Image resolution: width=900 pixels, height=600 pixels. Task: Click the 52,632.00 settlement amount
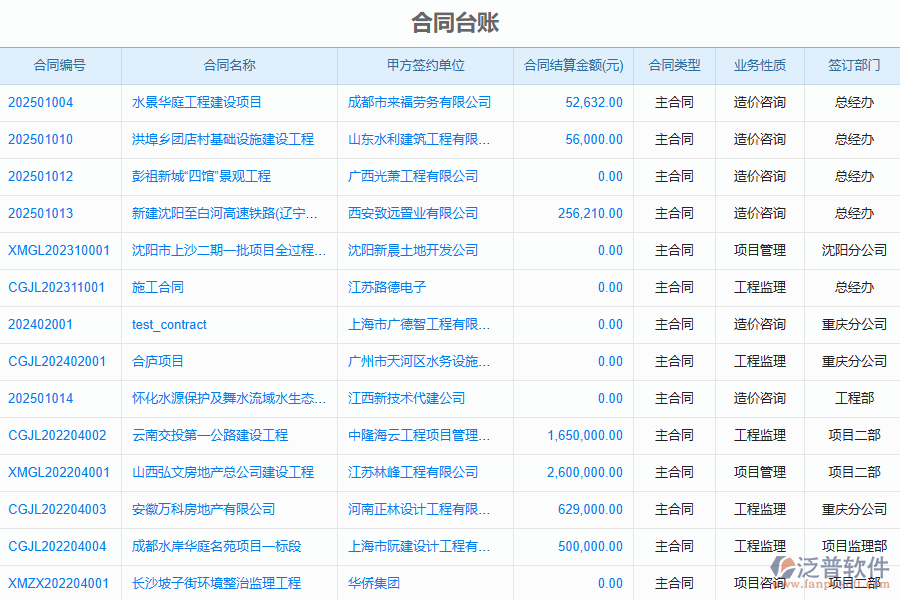(x=593, y=103)
